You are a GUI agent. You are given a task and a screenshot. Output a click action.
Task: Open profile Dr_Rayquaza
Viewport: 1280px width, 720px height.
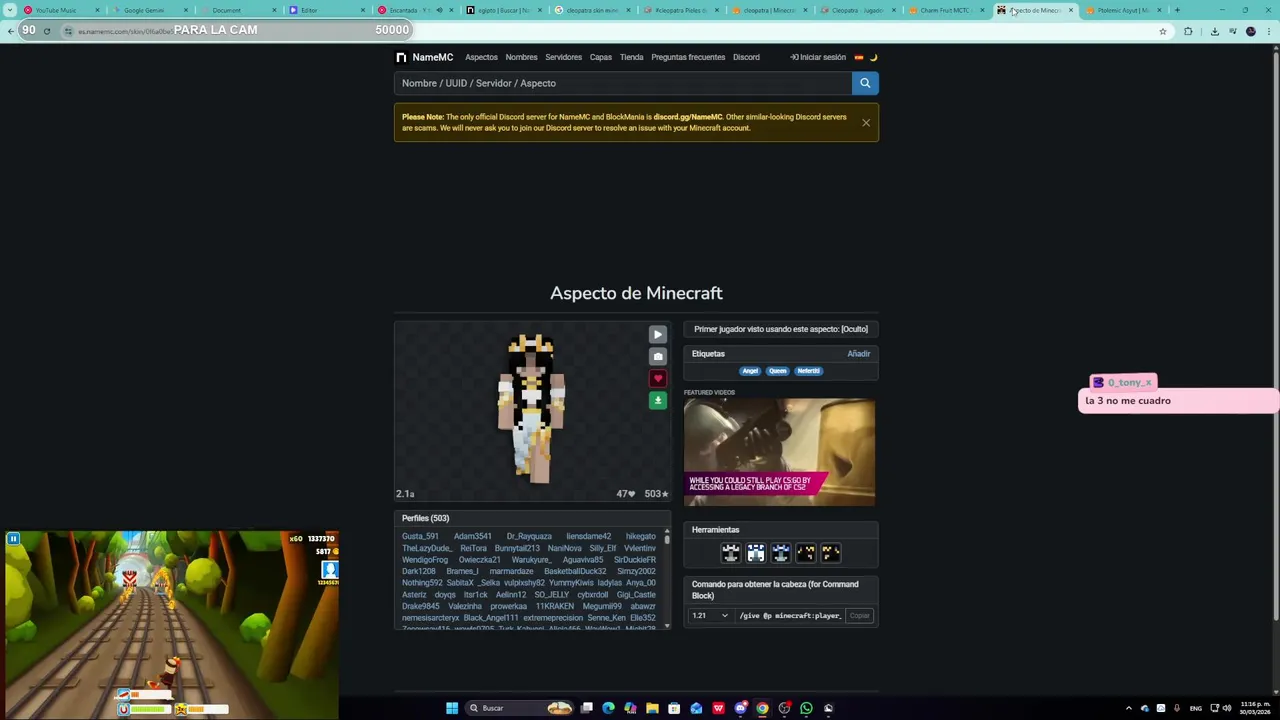tap(529, 537)
